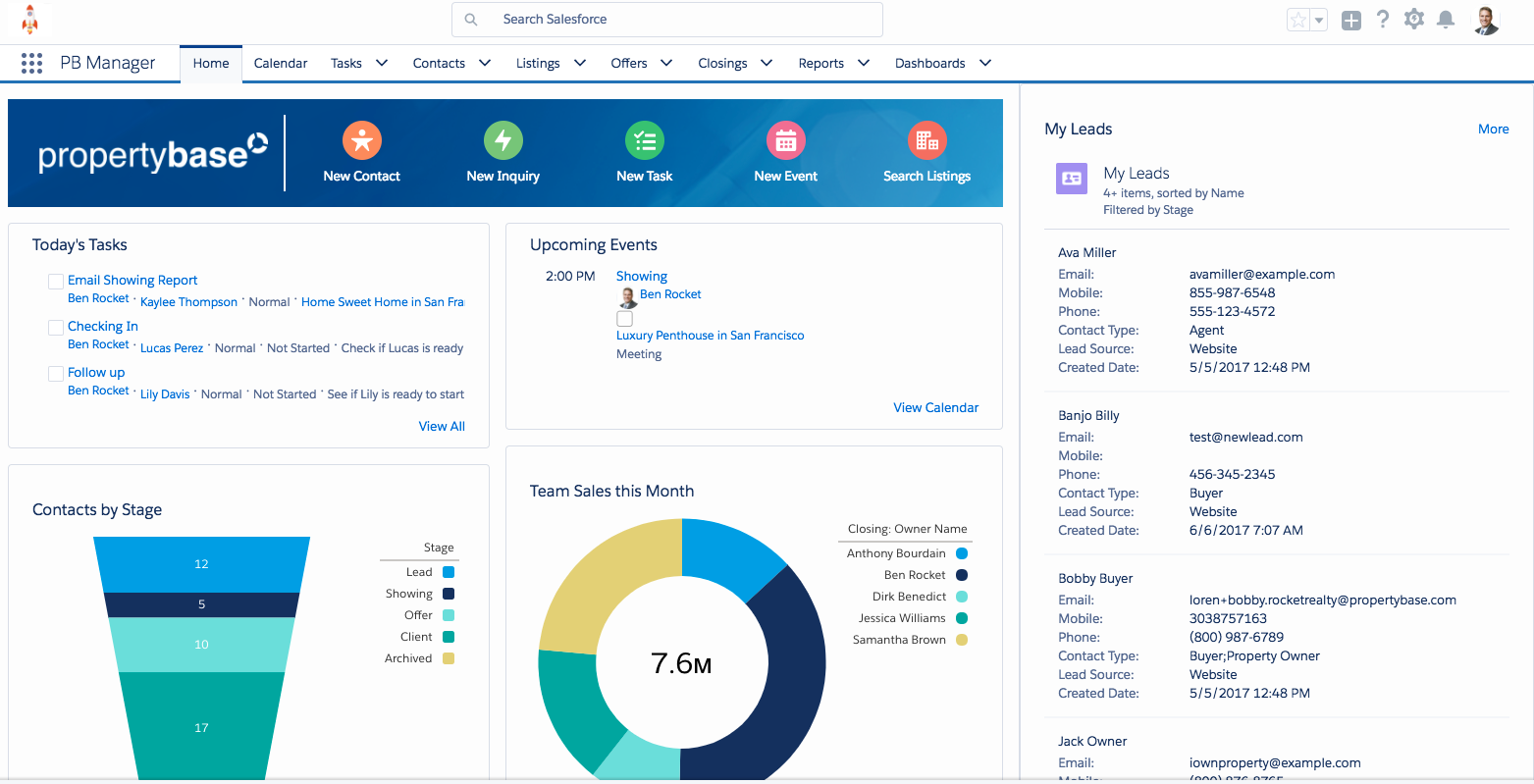Expand the Dashboards tab dropdown arrow
Viewport: 1534px width, 784px height.
pos(985,63)
